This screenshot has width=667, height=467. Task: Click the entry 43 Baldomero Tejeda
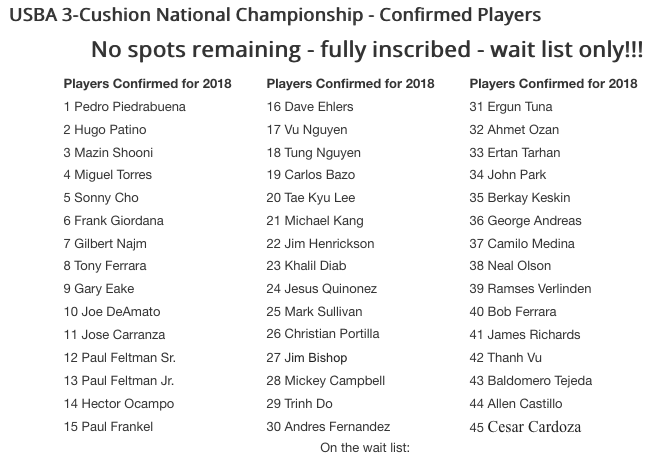point(530,381)
